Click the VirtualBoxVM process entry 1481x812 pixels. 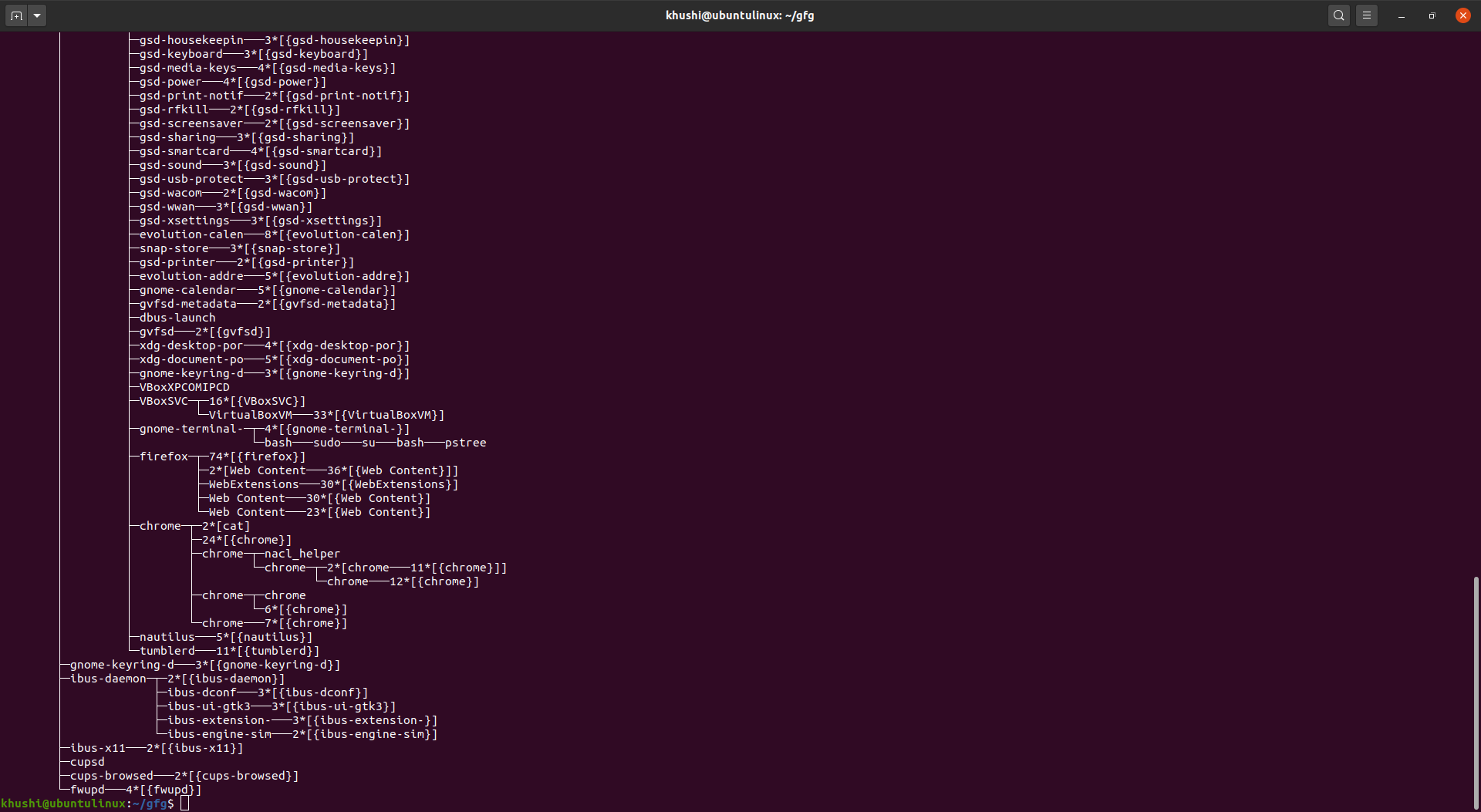tap(251, 415)
